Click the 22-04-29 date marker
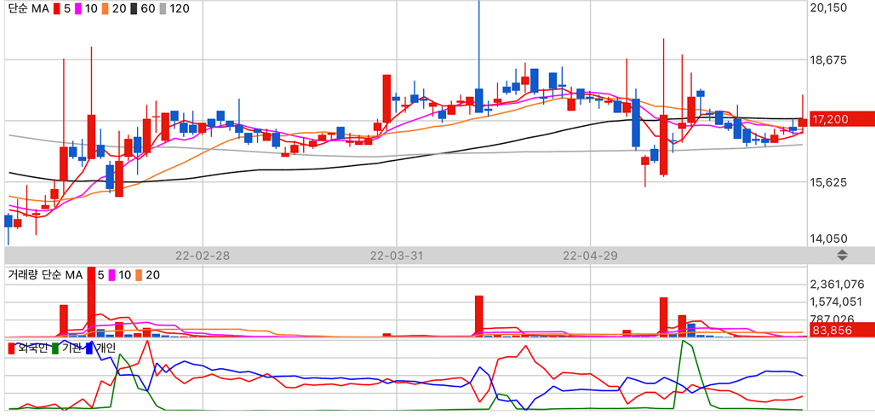This screenshot has width=875, height=417. (590, 256)
